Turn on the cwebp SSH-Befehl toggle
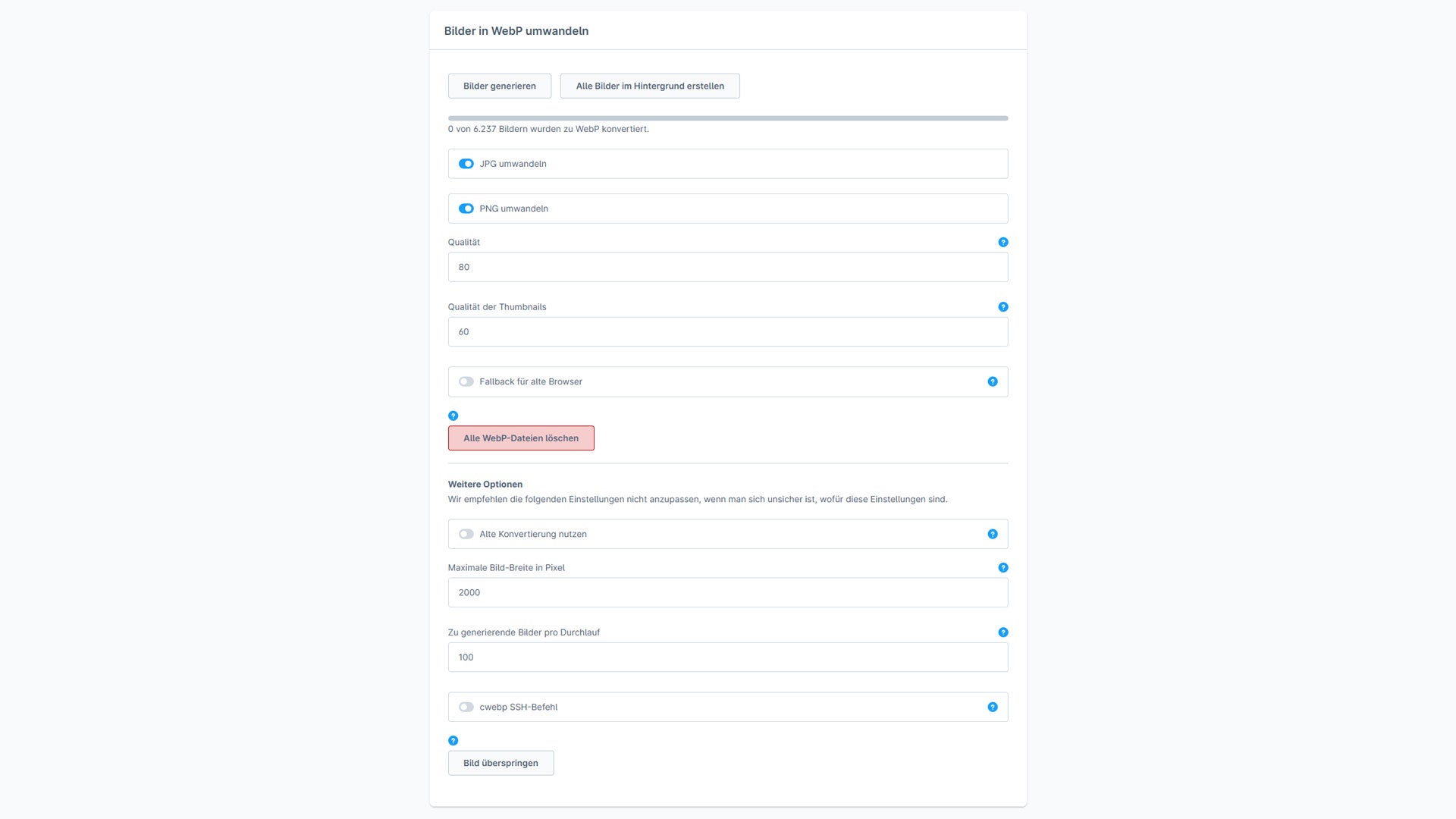This screenshot has height=819, width=1456. [466, 707]
